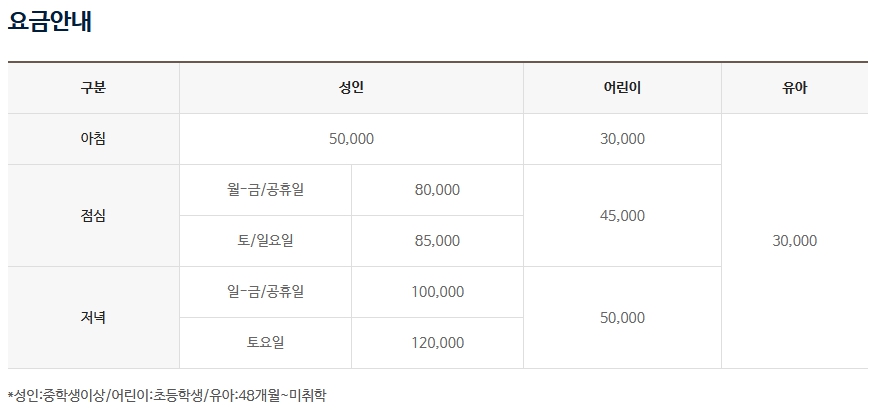Select the 토/일요일 lunch cell
The image size is (876, 410).
(265, 241)
